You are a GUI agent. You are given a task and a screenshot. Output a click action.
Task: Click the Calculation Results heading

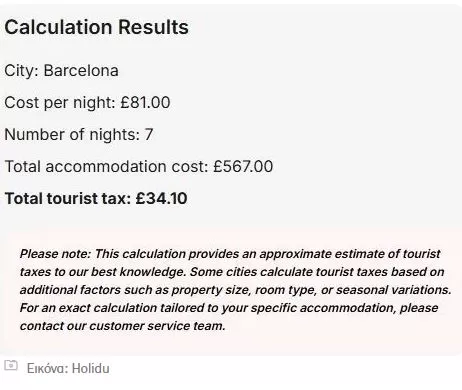point(97,27)
